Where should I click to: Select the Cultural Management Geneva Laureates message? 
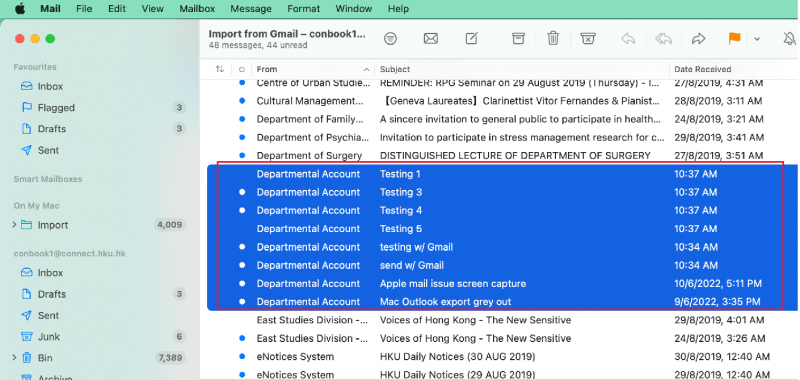point(502,101)
